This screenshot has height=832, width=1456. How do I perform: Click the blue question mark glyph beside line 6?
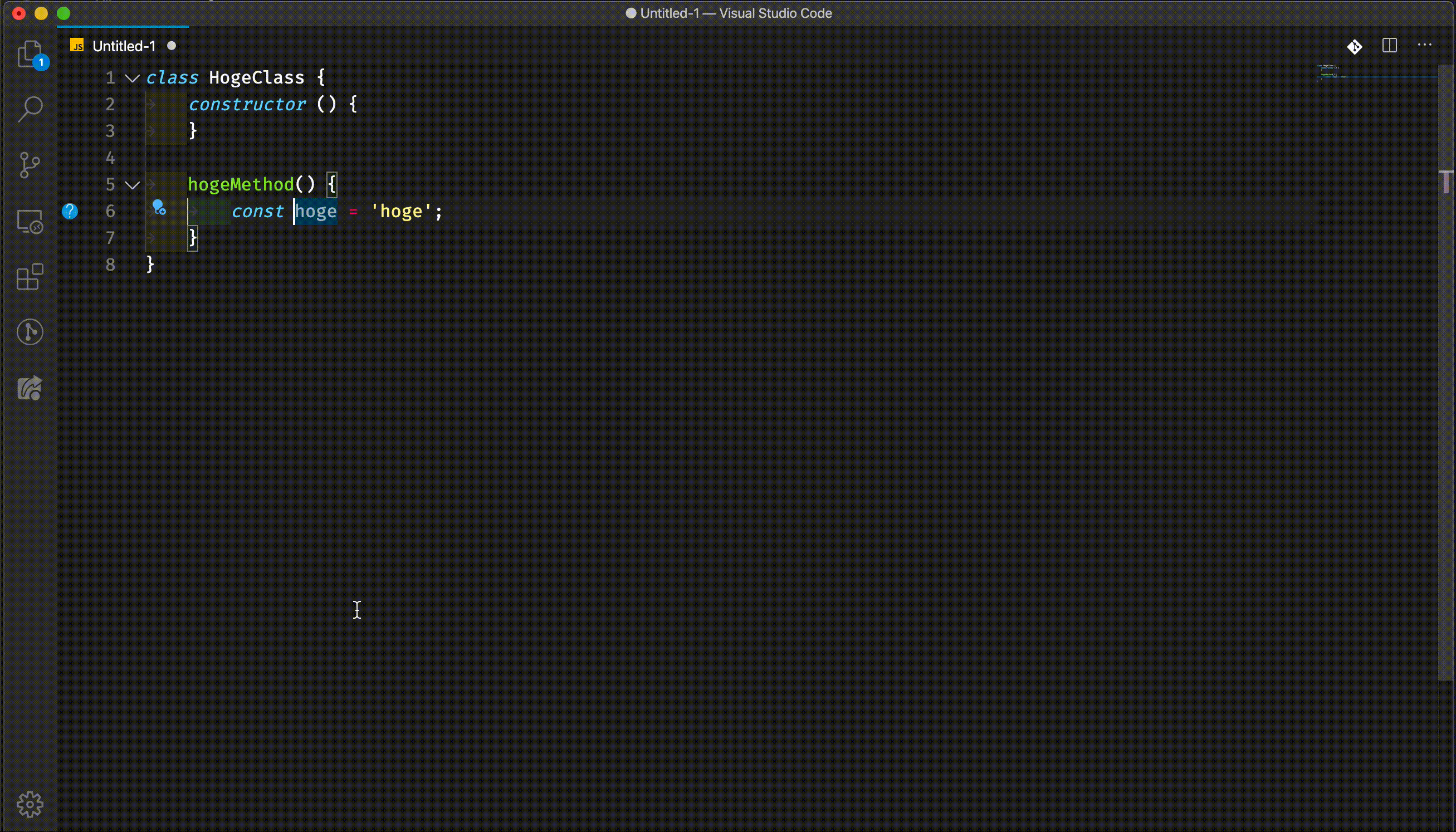click(x=70, y=212)
